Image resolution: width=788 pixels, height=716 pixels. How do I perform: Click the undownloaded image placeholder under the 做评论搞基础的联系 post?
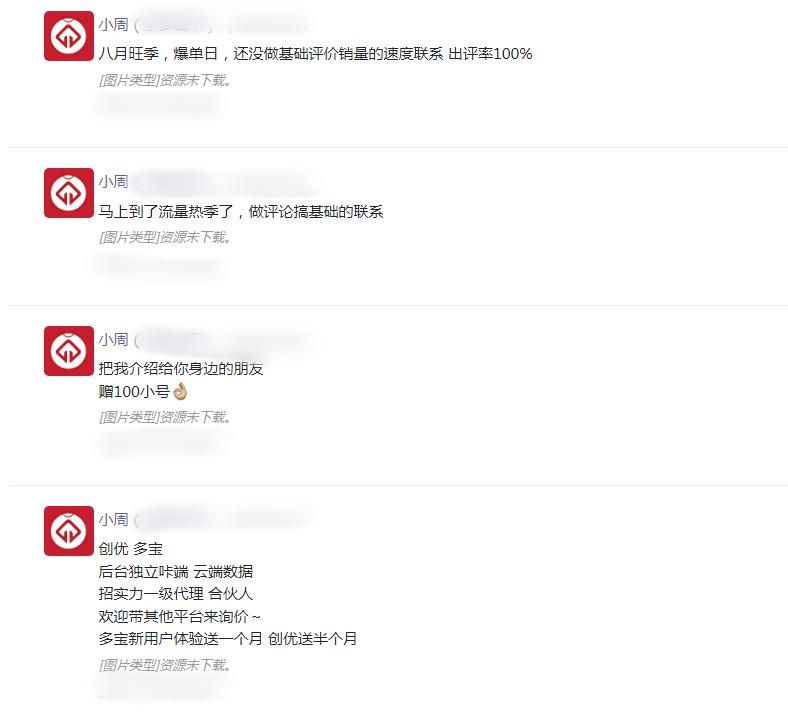pyautogui.click(x=165, y=237)
